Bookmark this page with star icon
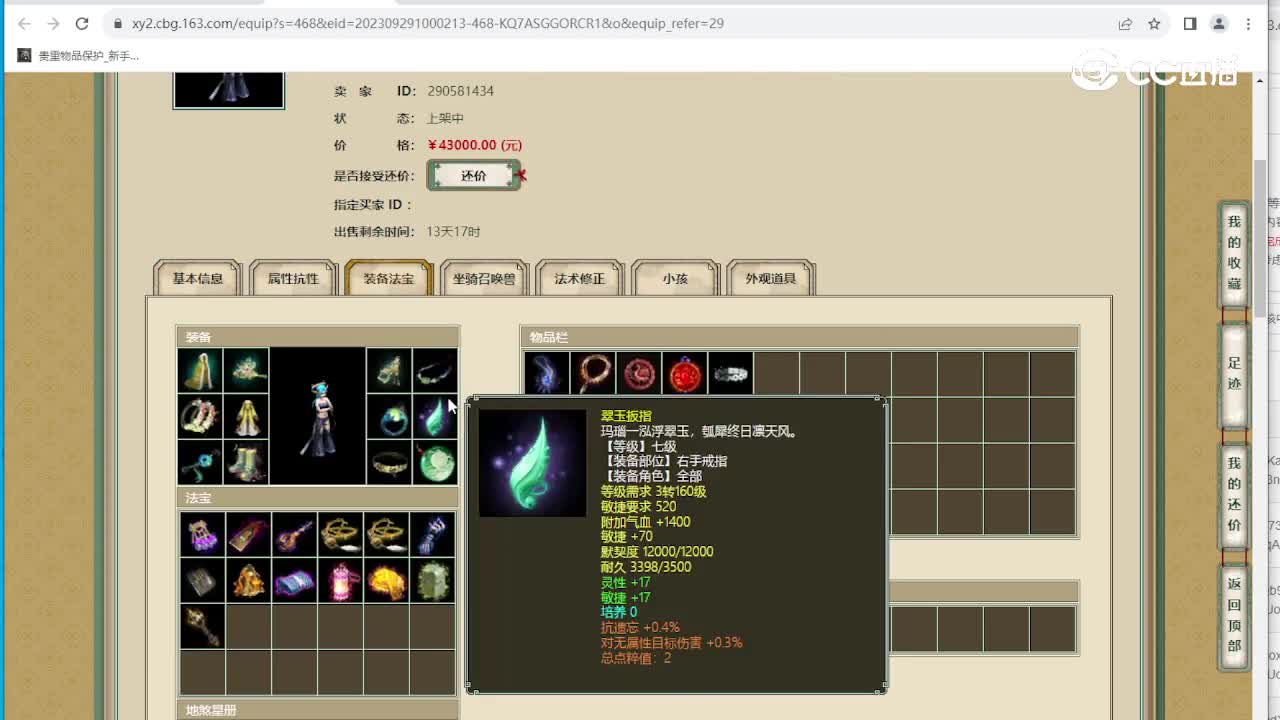The image size is (1280, 720). click(x=1154, y=23)
